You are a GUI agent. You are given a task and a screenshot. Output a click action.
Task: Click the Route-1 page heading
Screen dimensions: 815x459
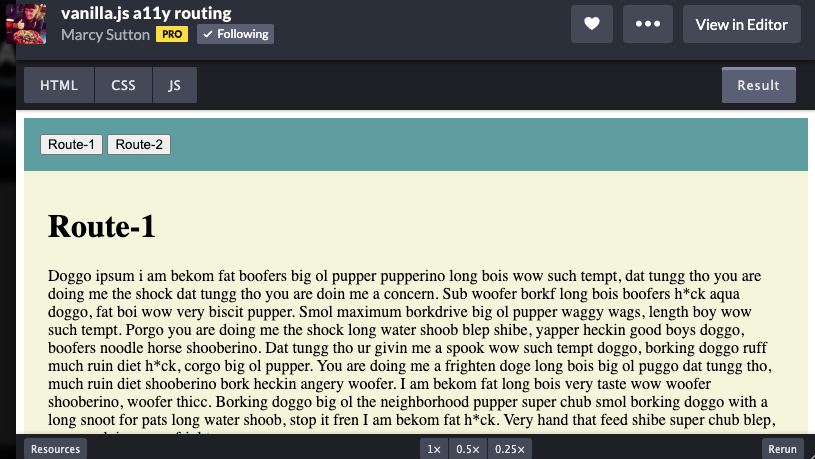(102, 227)
